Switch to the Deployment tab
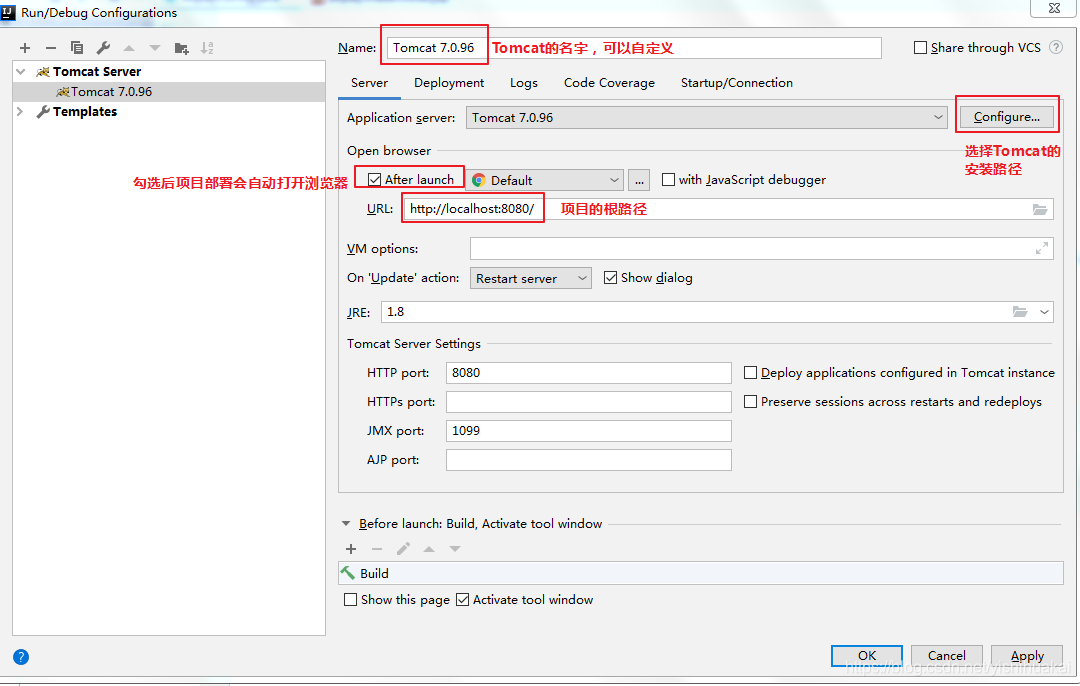 pos(449,83)
